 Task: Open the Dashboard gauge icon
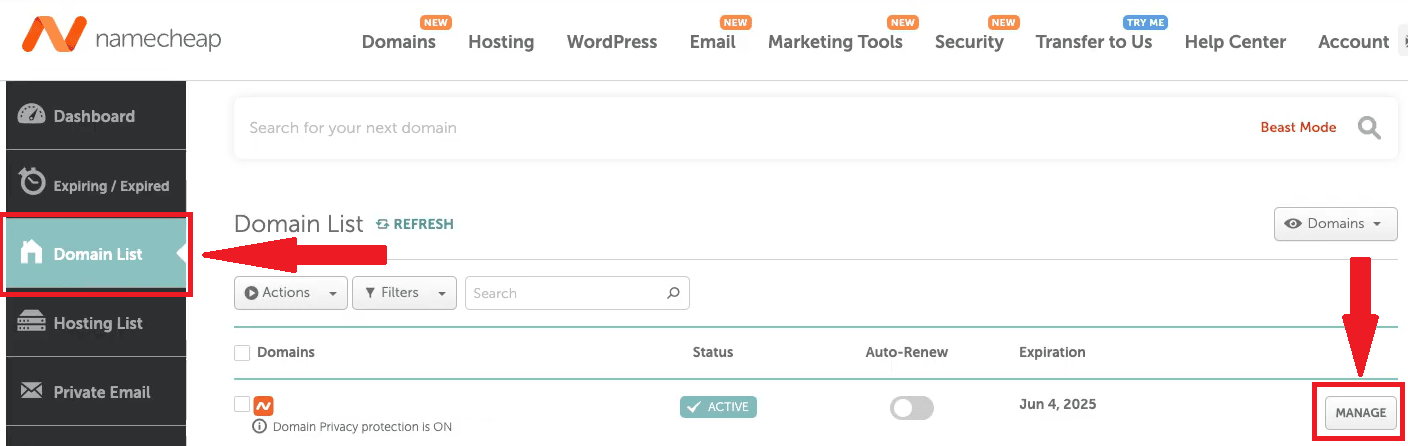[x=32, y=115]
